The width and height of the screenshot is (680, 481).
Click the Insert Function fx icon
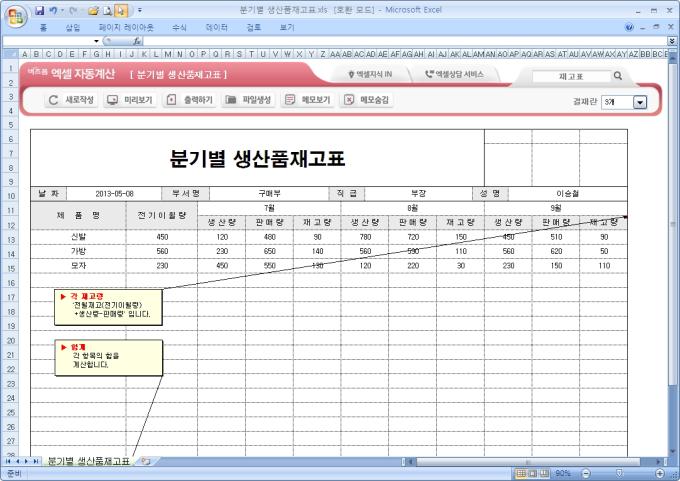pyautogui.click(x=136, y=41)
